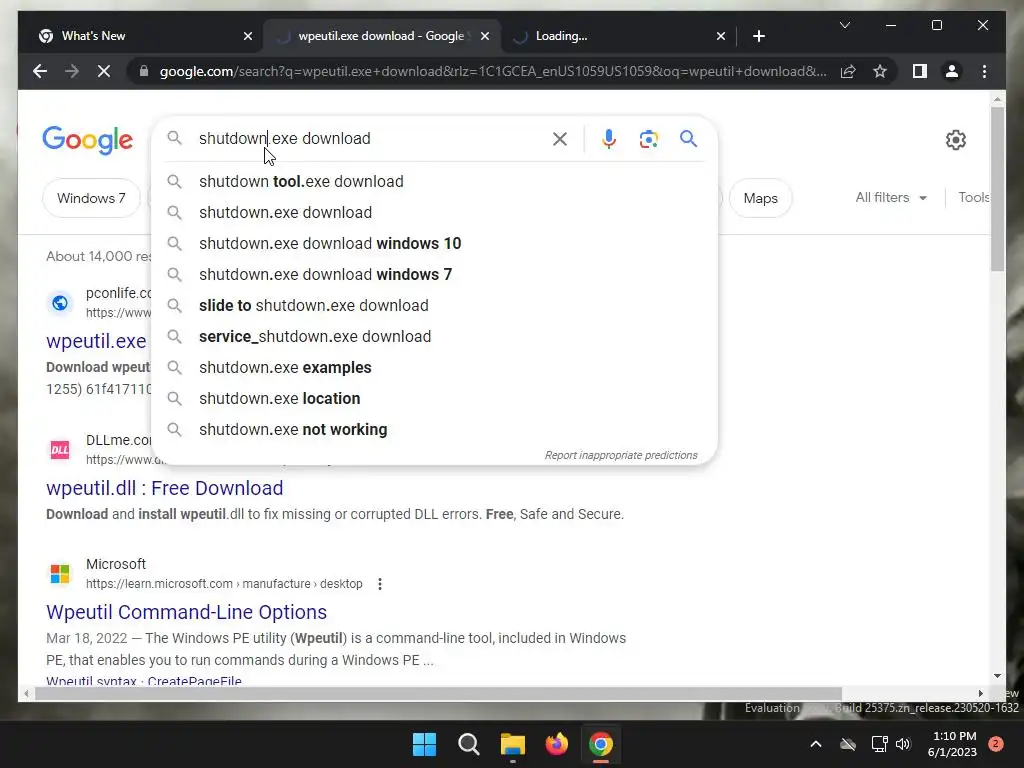Choose suggestion 'shutdown.exe download windows 10'

coord(434,244)
